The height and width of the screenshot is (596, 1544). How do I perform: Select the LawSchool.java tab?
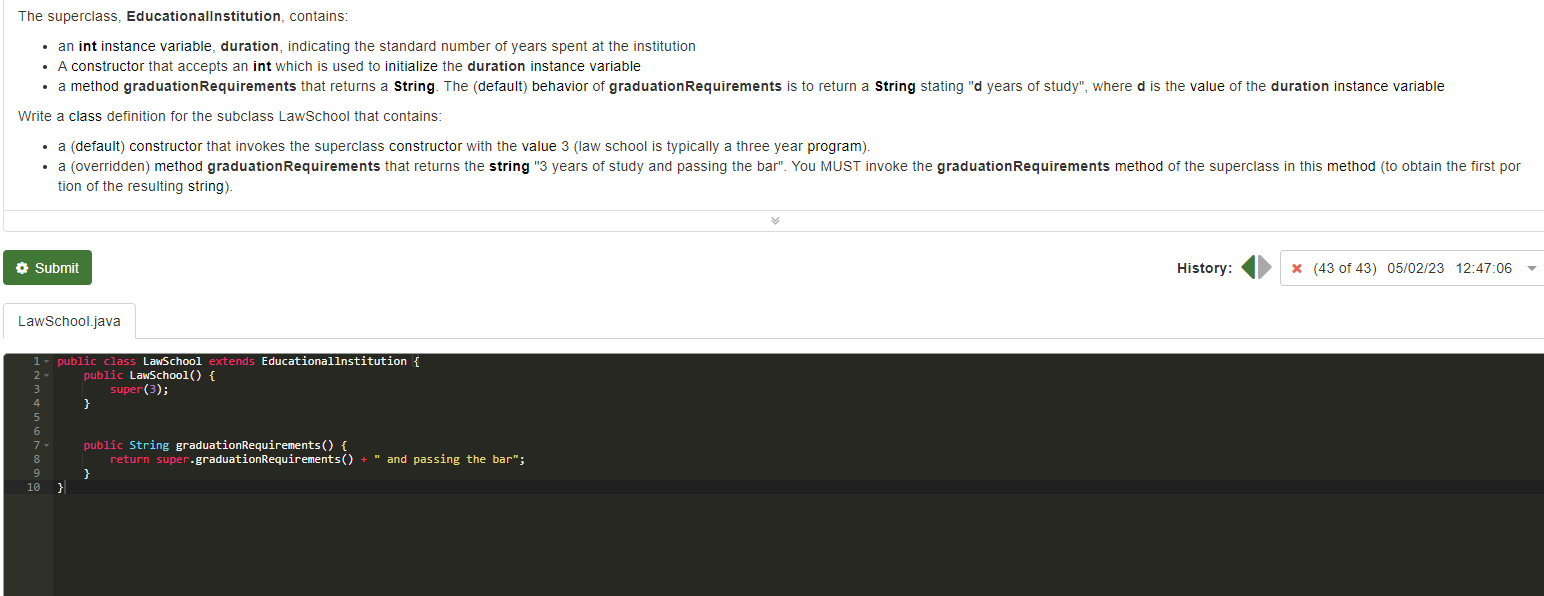[67, 320]
